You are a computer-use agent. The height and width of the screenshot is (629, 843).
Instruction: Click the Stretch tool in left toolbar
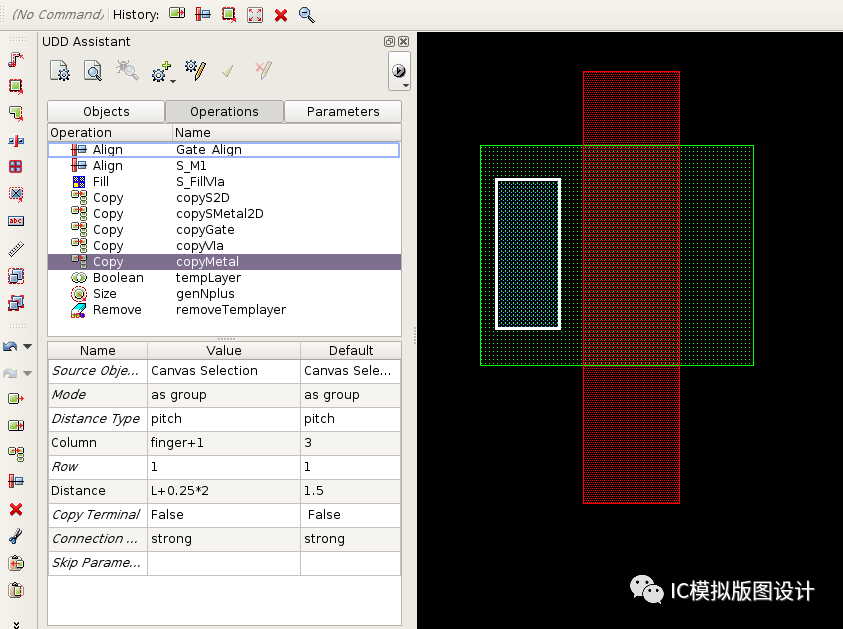pyautogui.click(x=16, y=426)
